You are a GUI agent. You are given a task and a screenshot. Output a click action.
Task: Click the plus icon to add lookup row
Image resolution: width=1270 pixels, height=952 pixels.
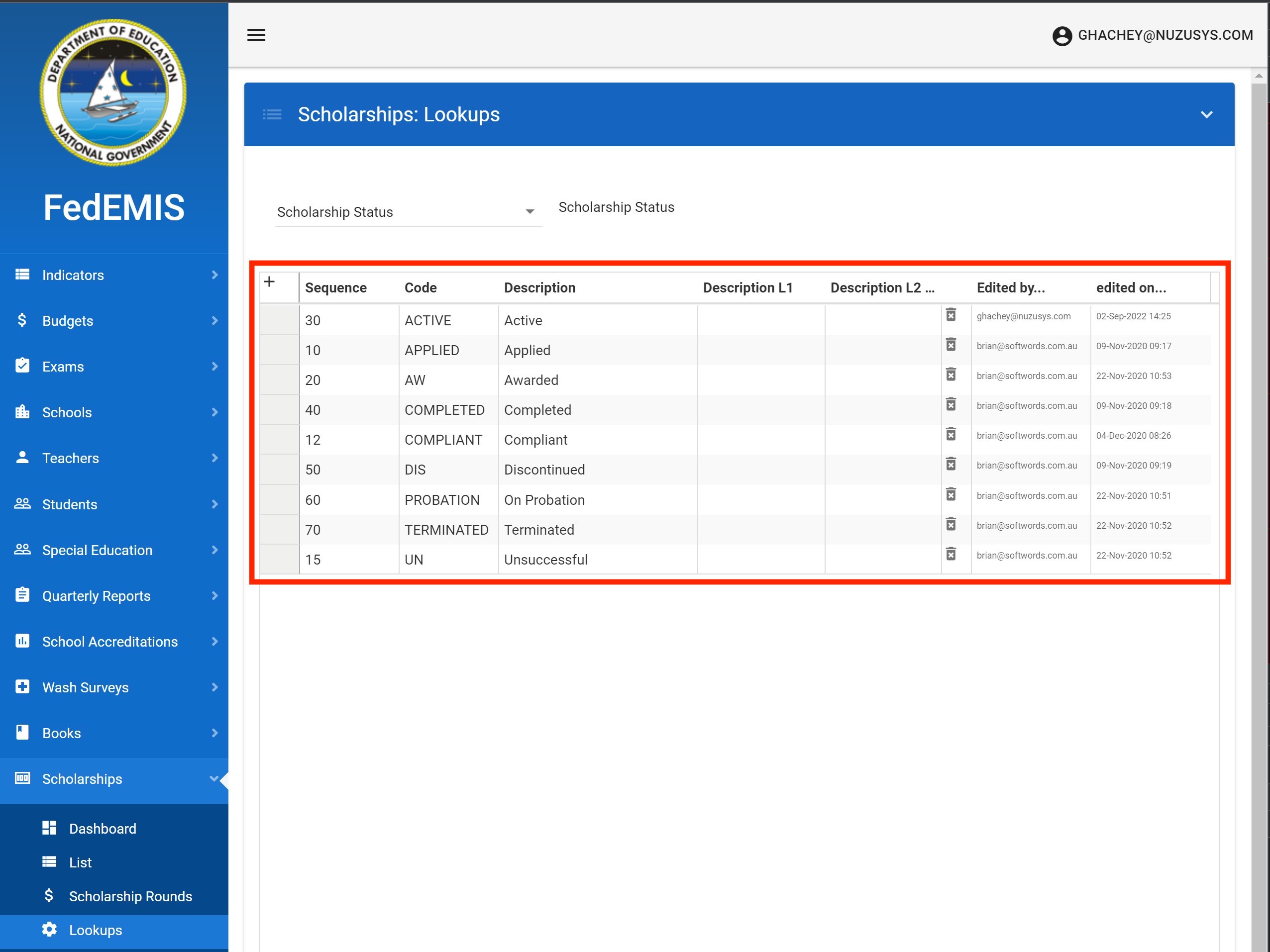click(269, 282)
